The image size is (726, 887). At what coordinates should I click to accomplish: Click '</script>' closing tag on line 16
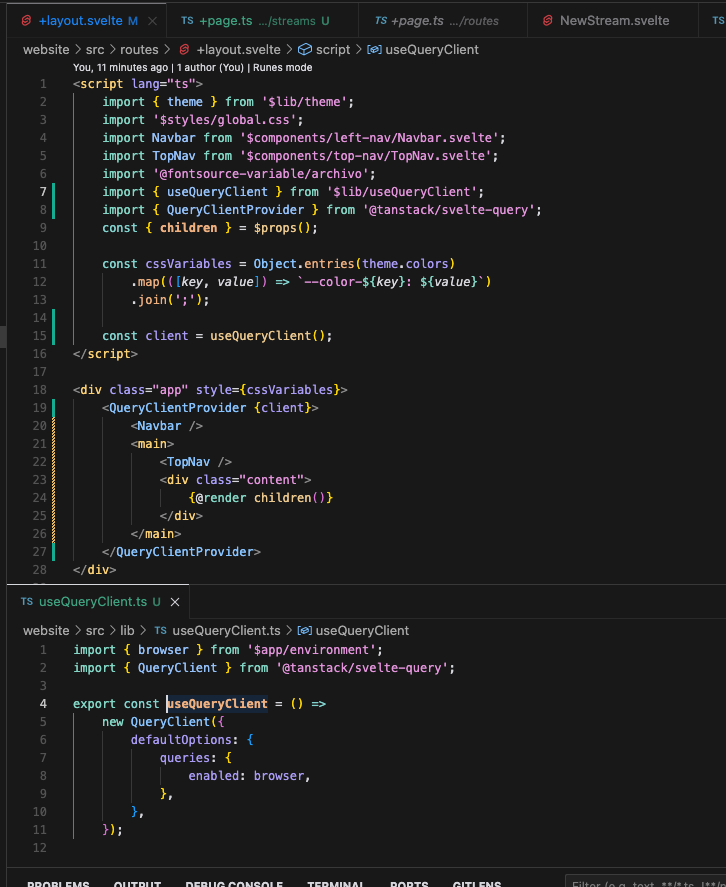click(x=105, y=354)
